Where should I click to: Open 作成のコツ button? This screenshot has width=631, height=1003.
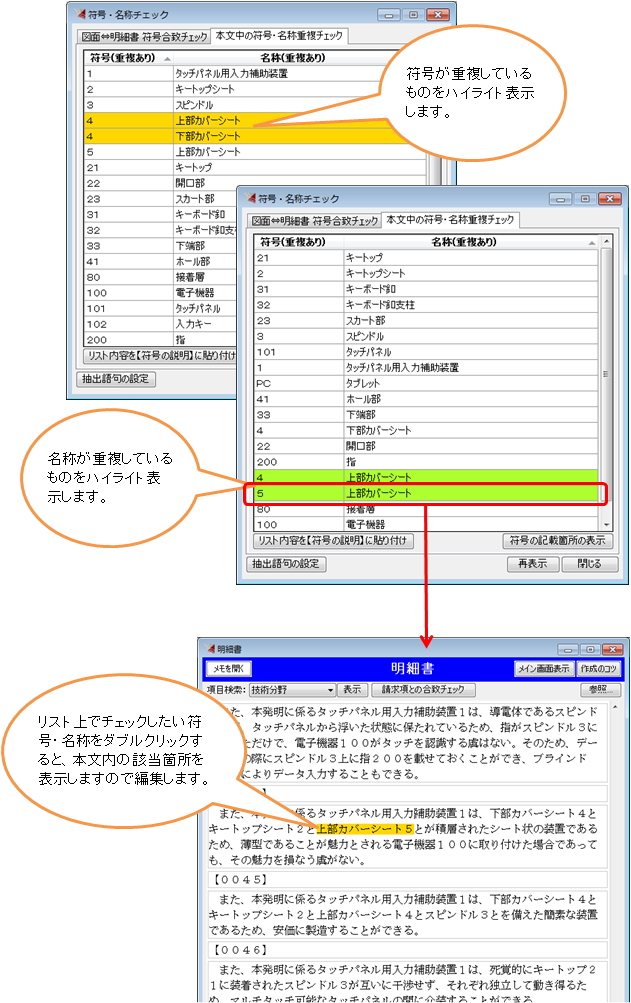click(598, 668)
